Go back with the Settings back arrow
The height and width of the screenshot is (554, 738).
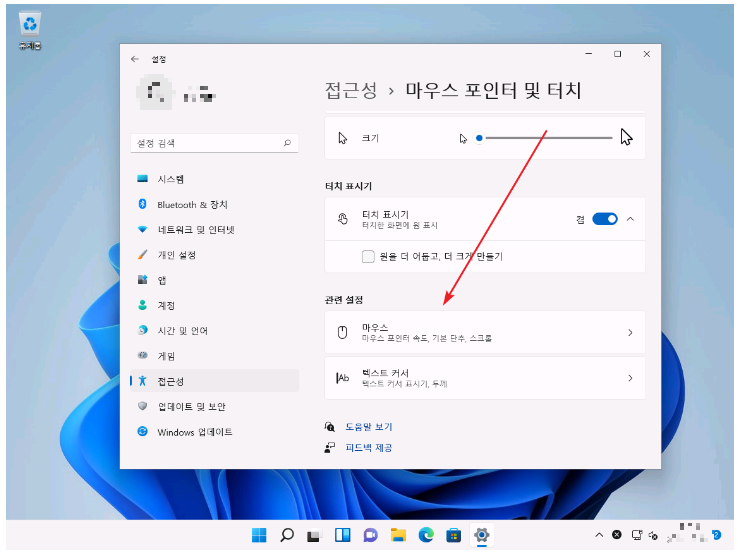pyautogui.click(x=135, y=59)
